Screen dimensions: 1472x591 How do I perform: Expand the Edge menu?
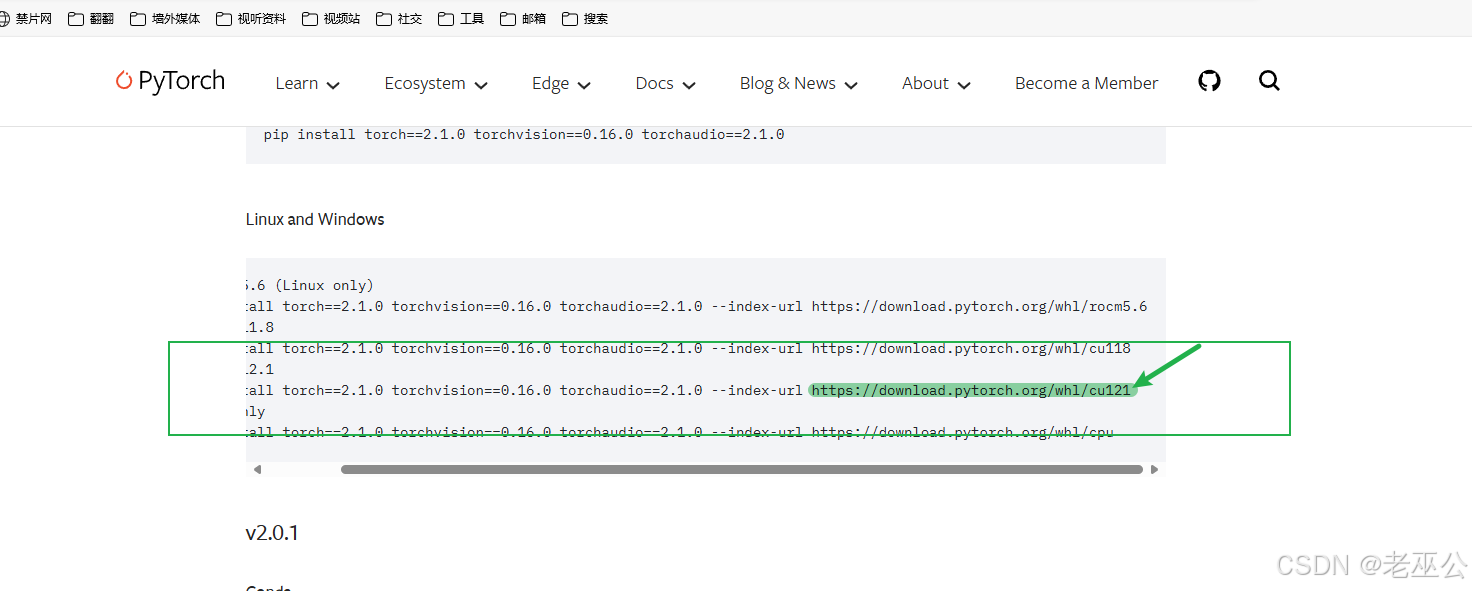coord(561,84)
